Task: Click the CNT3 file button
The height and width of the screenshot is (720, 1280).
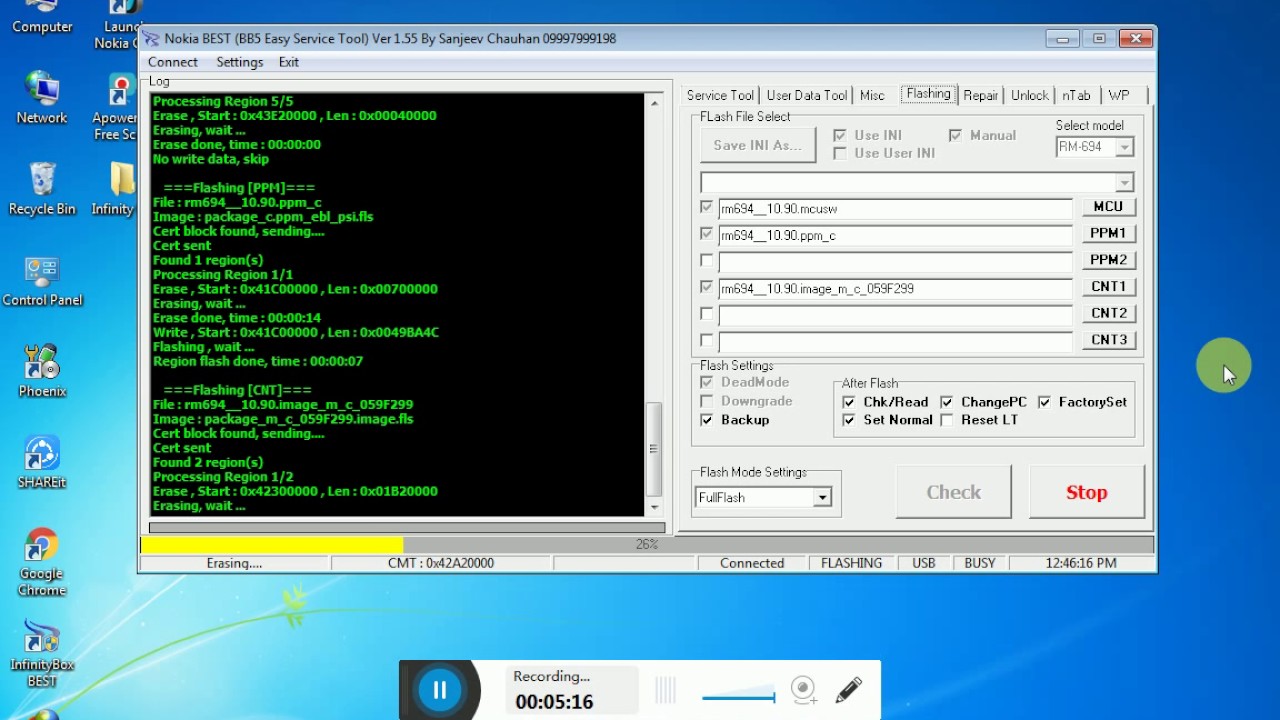Action: (x=1108, y=340)
